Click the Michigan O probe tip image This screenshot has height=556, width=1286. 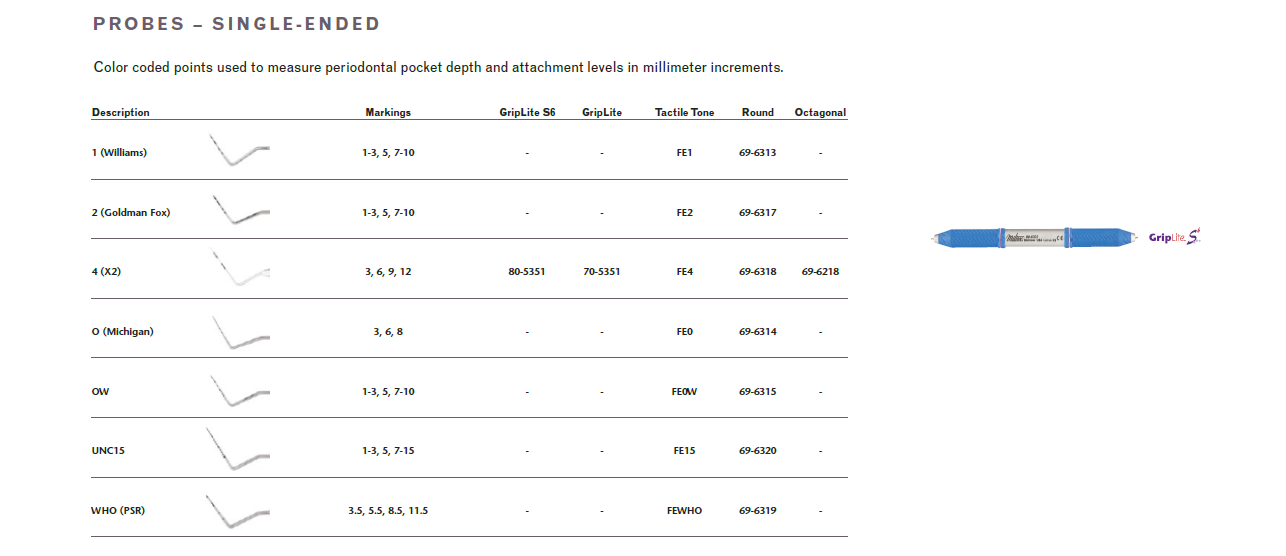click(x=240, y=332)
